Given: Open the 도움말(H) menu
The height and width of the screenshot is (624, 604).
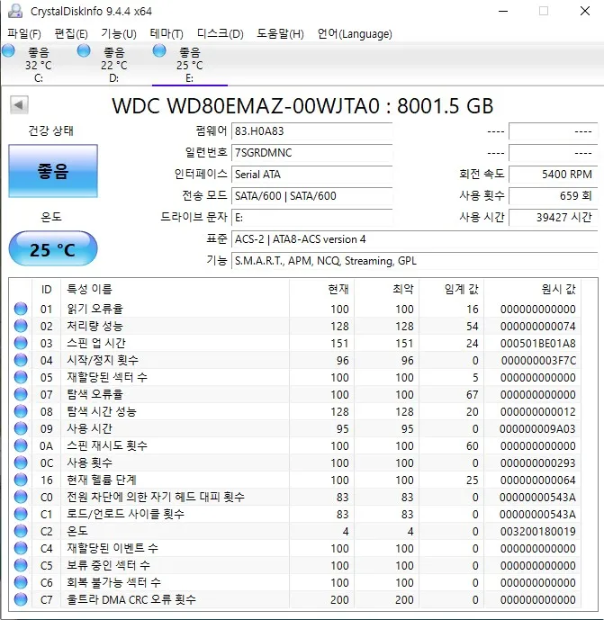Looking at the screenshot, I should [280, 34].
